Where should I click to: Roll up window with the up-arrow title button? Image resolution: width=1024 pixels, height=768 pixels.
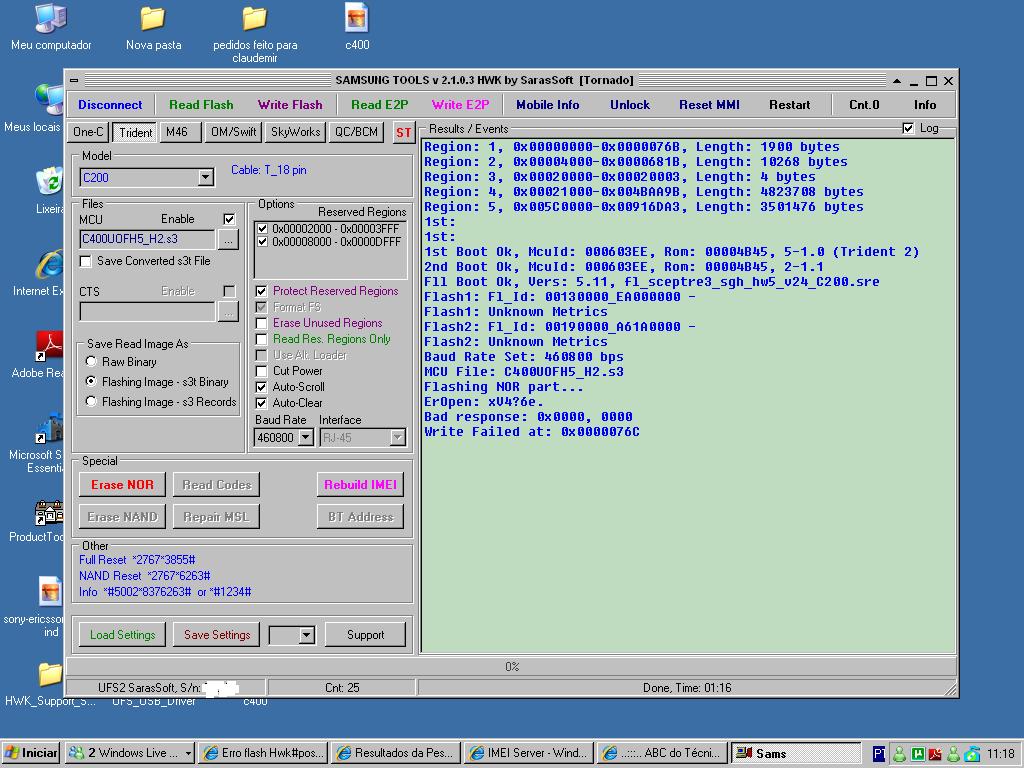(x=897, y=81)
